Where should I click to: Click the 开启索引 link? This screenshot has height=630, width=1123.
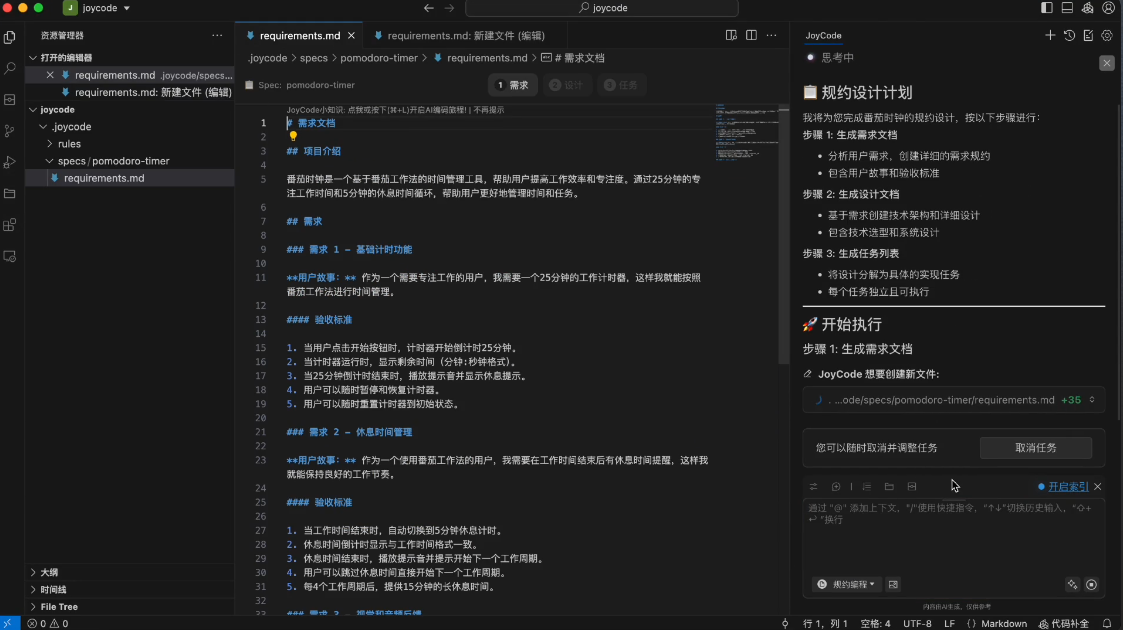click(x=1068, y=487)
